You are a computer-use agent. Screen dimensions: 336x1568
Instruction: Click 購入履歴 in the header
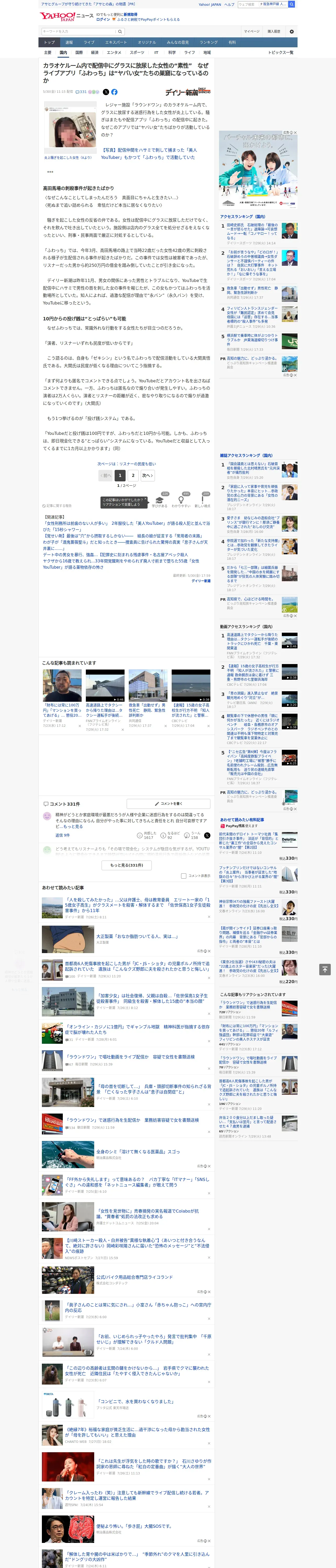click(274, 32)
